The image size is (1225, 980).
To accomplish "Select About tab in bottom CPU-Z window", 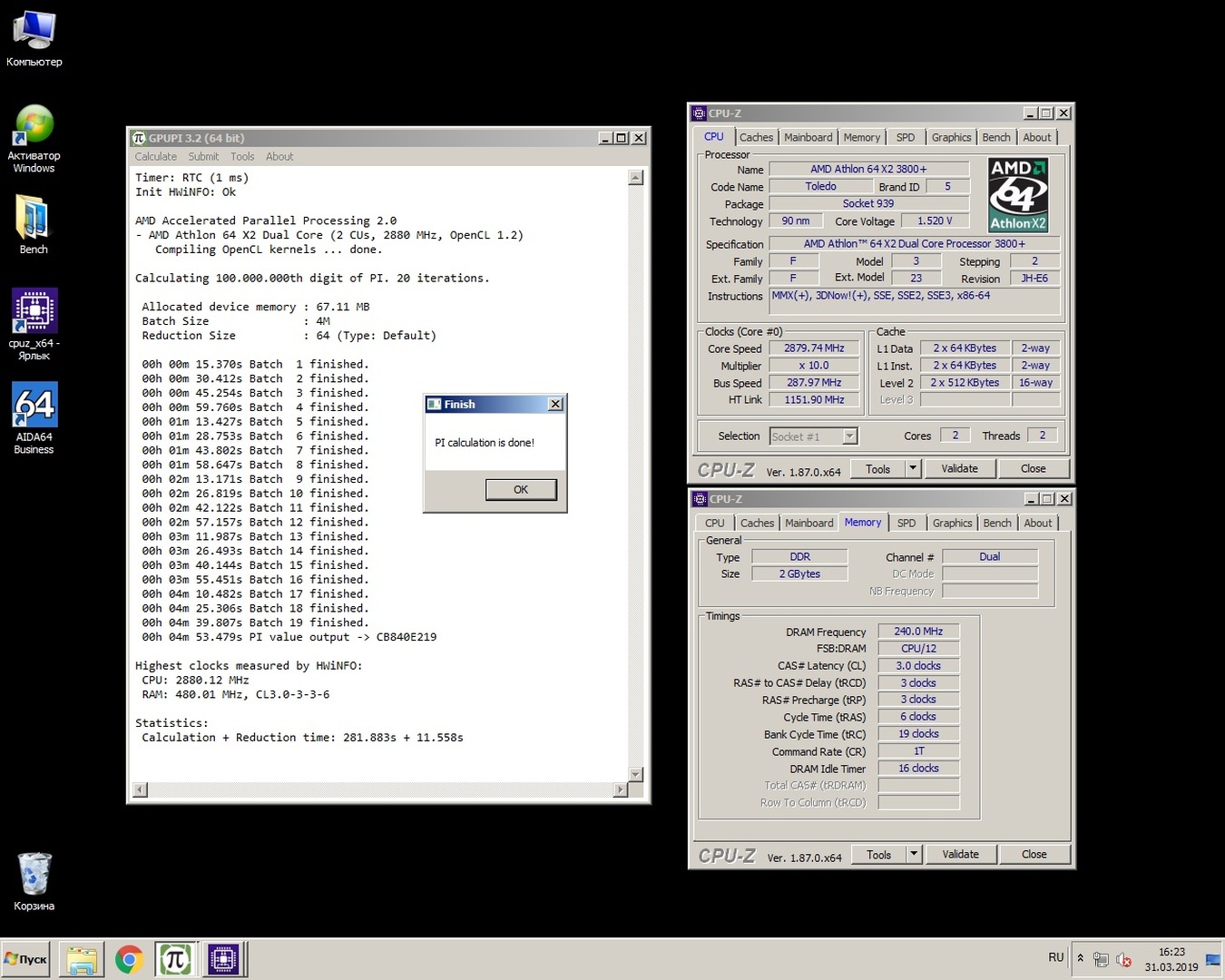I will [x=1038, y=524].
